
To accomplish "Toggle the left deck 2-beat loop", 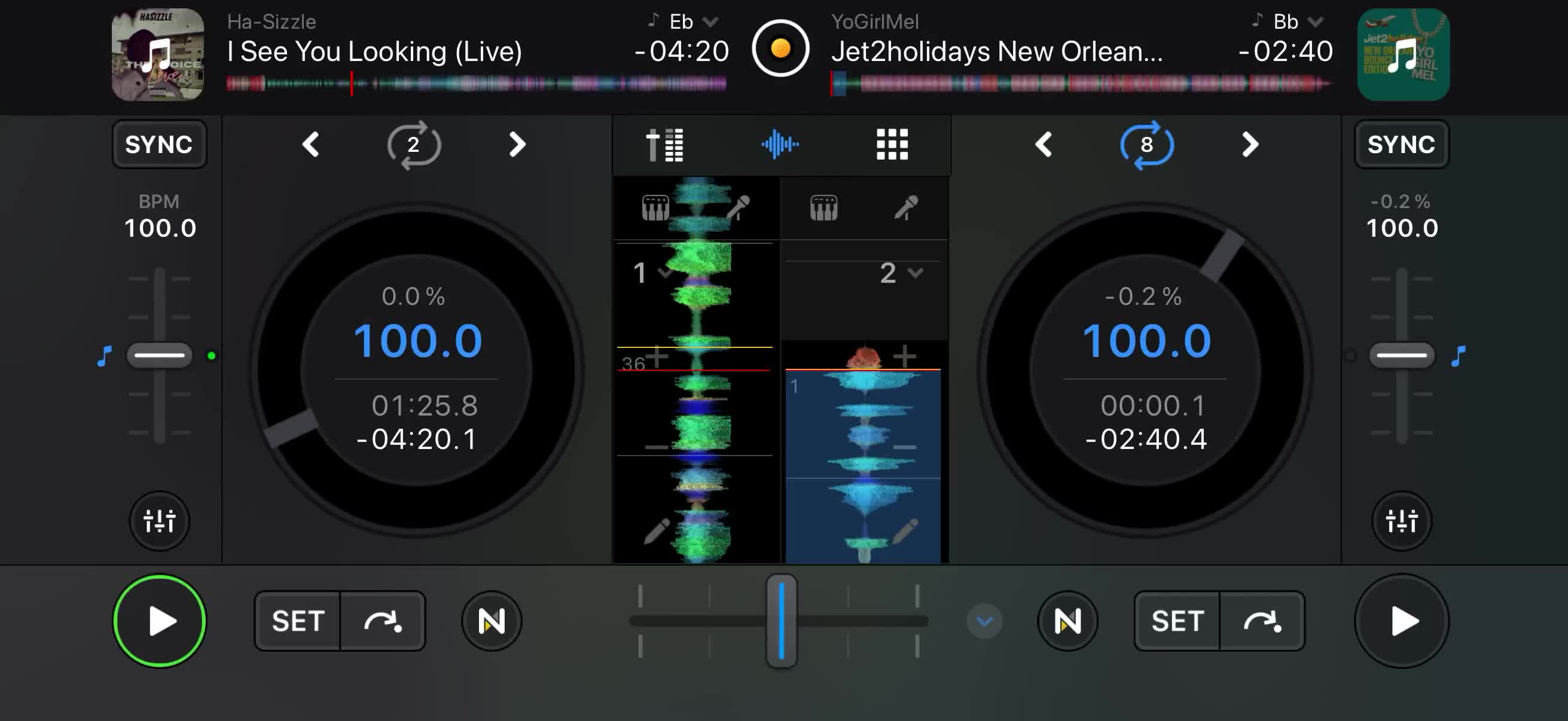I will coord(413,145).
